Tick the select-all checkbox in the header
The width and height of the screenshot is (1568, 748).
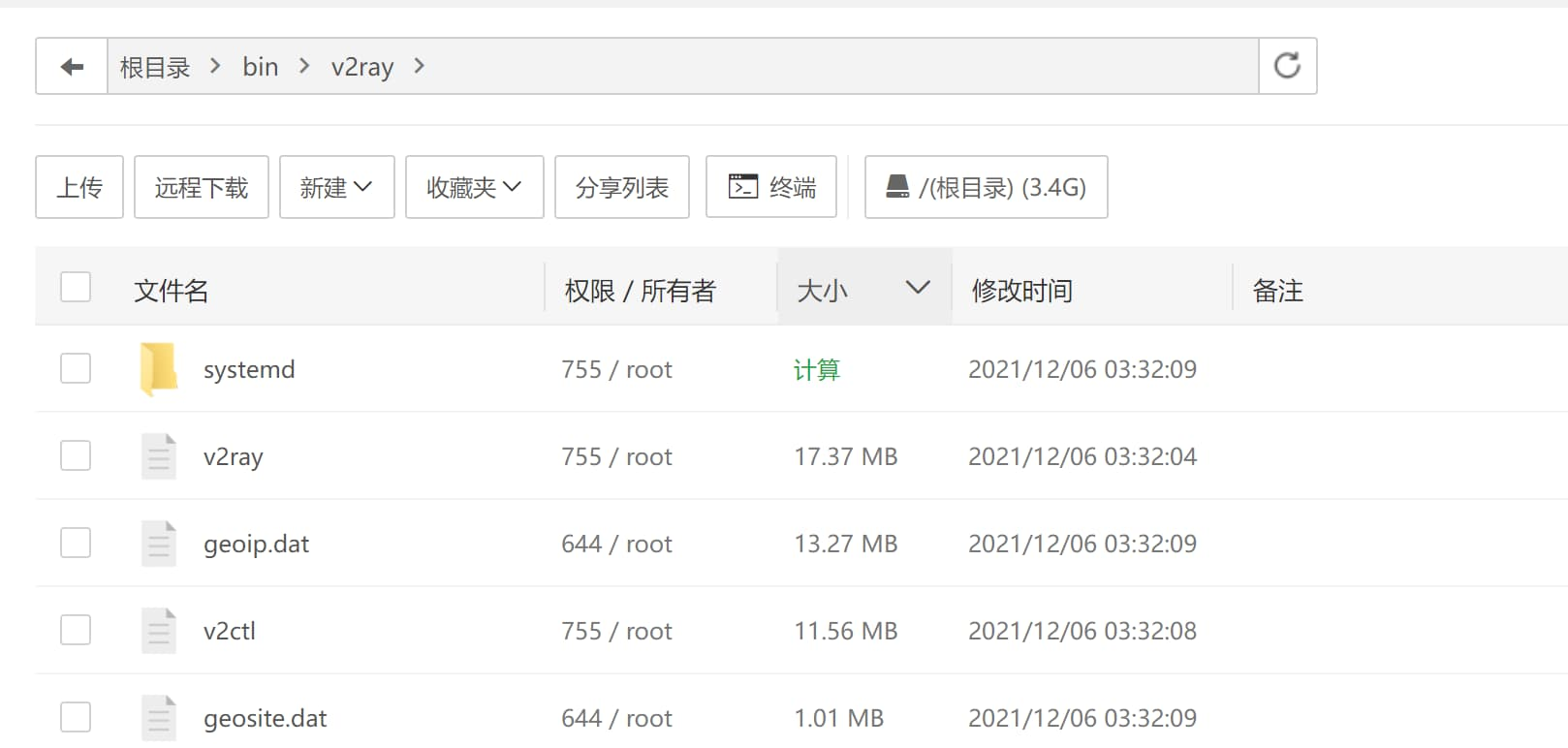[x=76, y=287]
